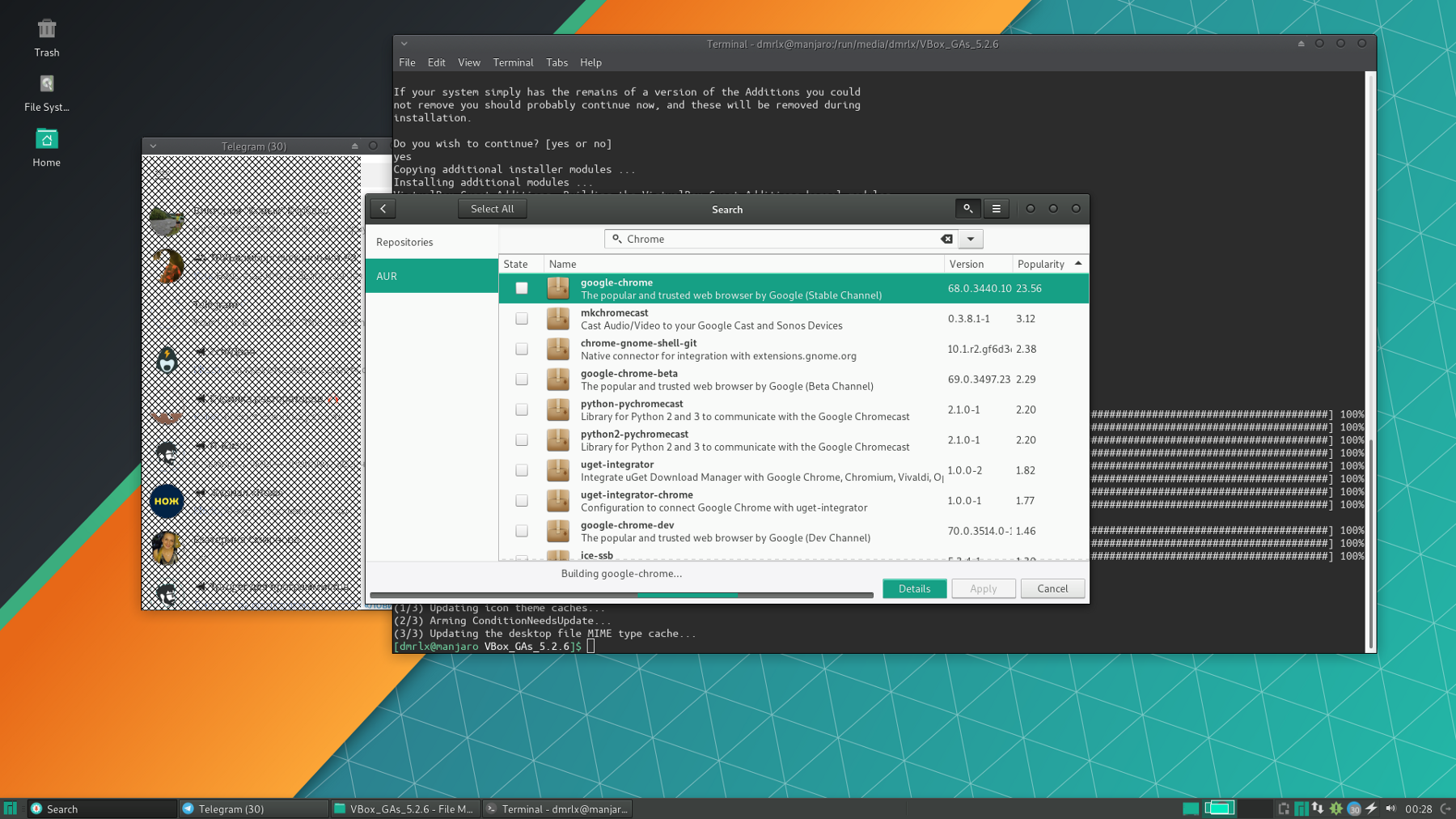This screenshot has width=1456, height=819.
Task: Click the 00:28 clock
Action: [x=1419, y=808]
